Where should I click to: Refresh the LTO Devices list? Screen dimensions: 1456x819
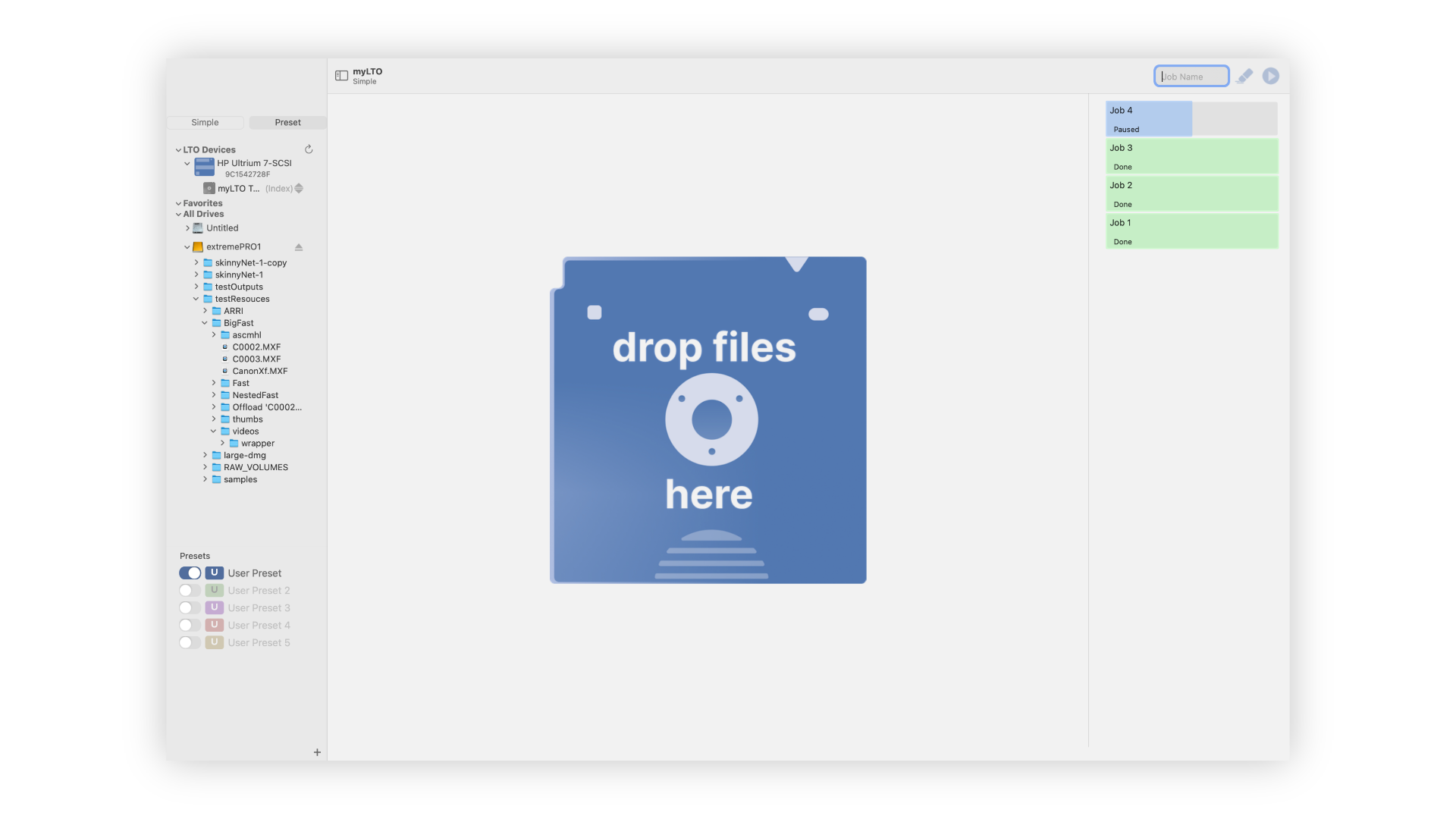(308, 149)
